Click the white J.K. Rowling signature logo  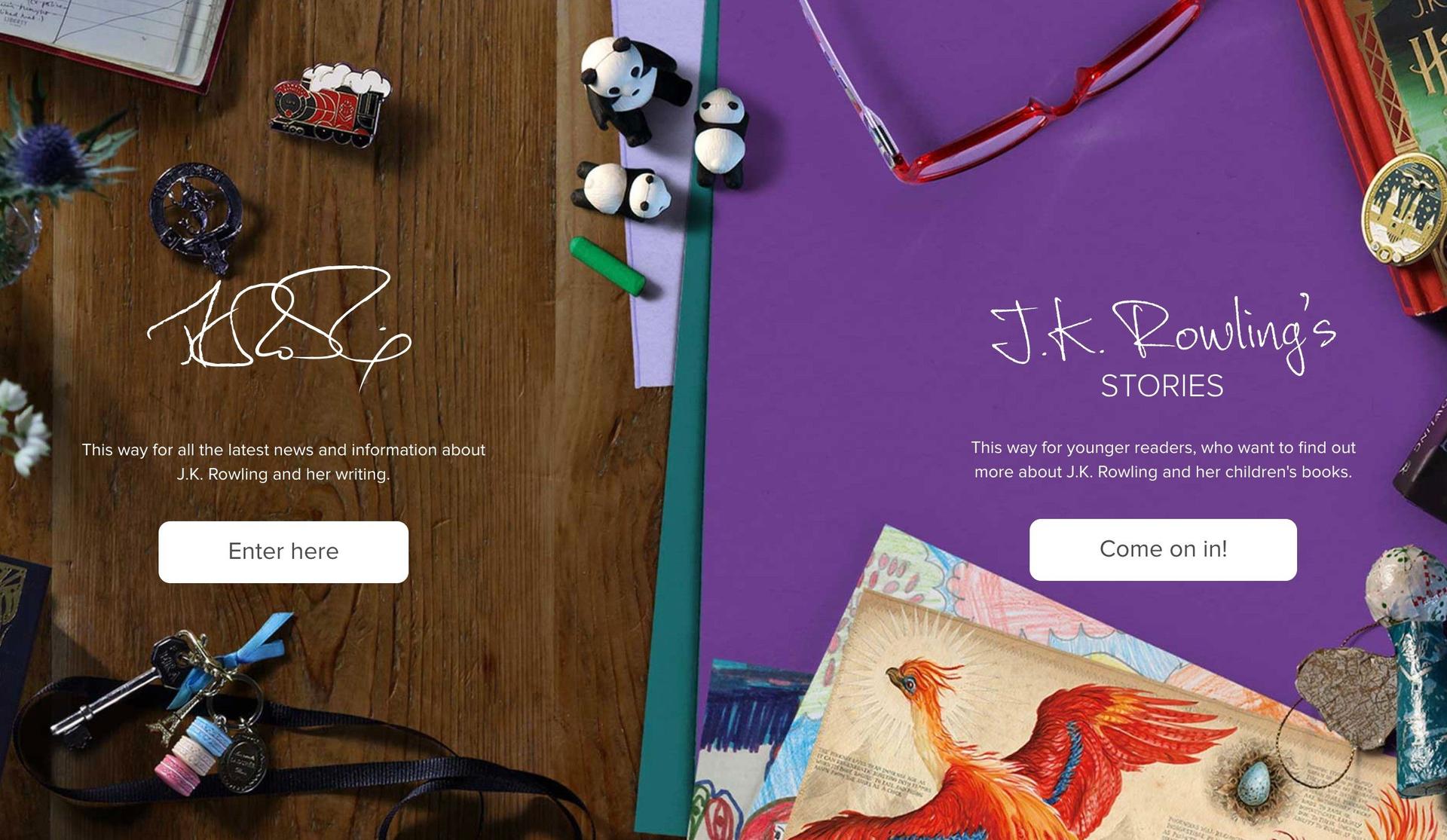(280, 327)
